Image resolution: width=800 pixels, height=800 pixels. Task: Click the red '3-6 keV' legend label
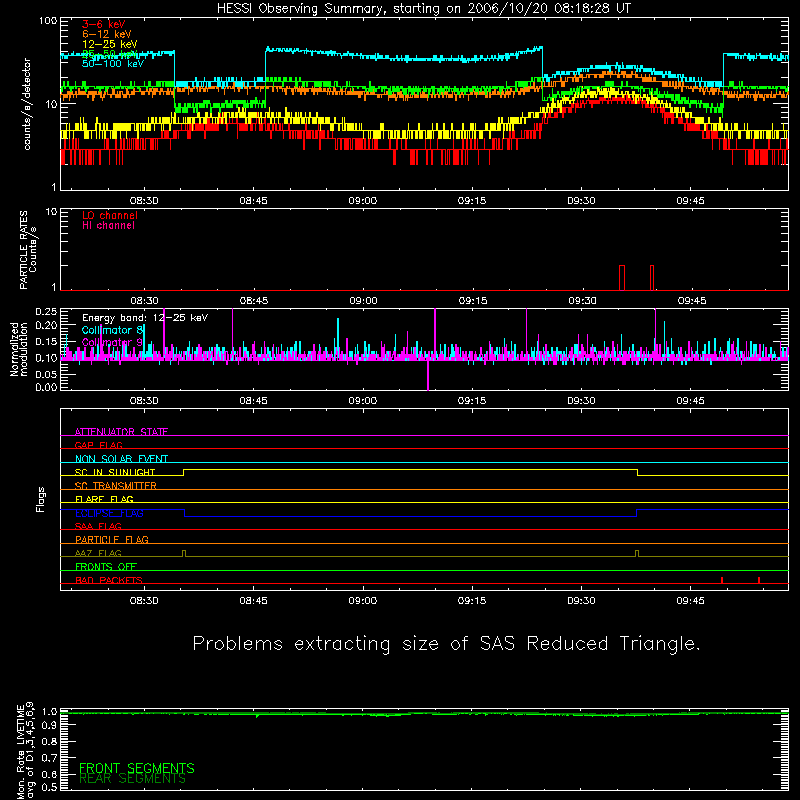click(104, 24)
